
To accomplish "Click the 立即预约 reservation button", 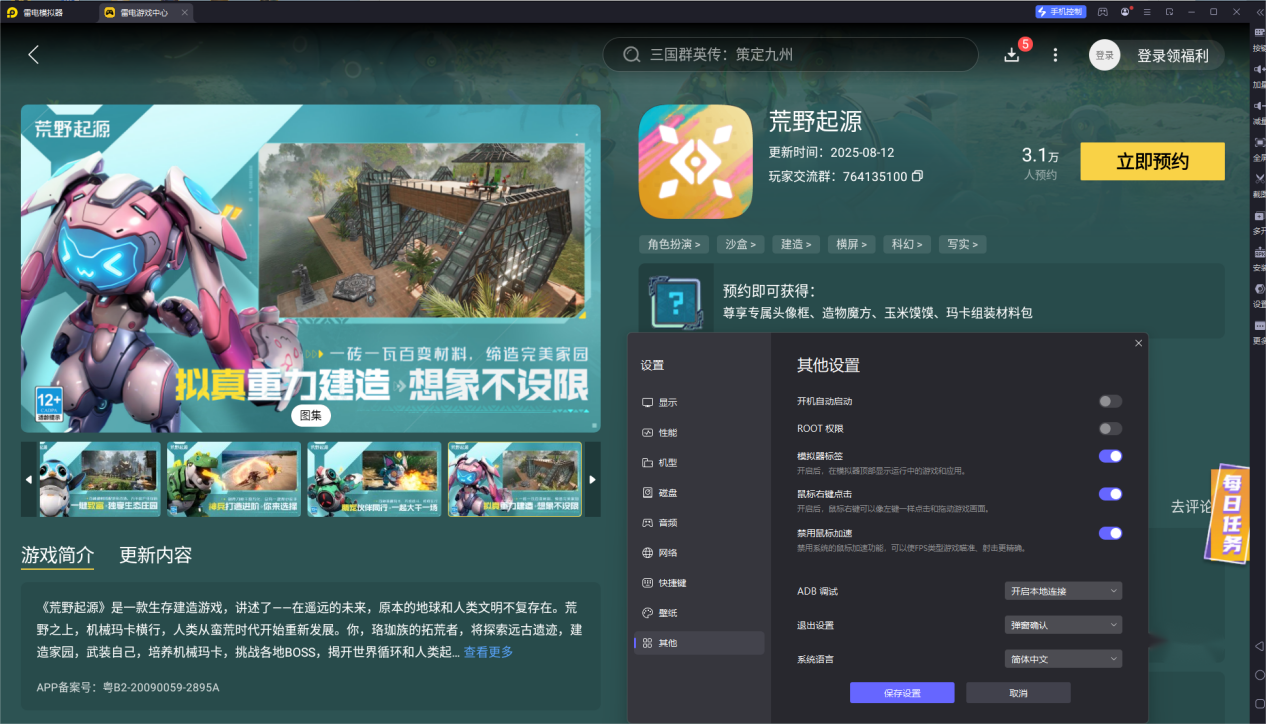I will click(1152, 161).
